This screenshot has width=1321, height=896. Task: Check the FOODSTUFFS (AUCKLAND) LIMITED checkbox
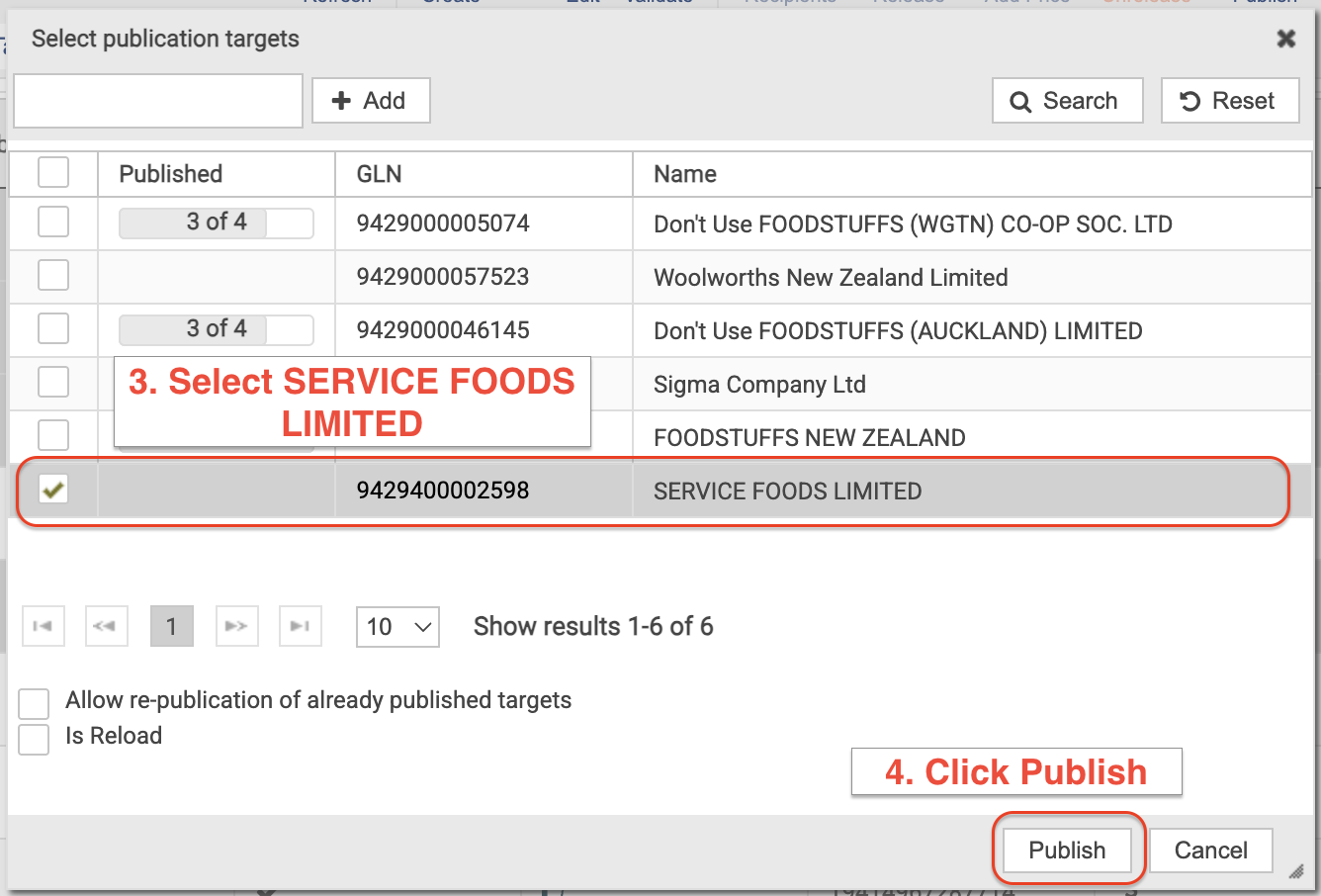click(x=53, y=328)
